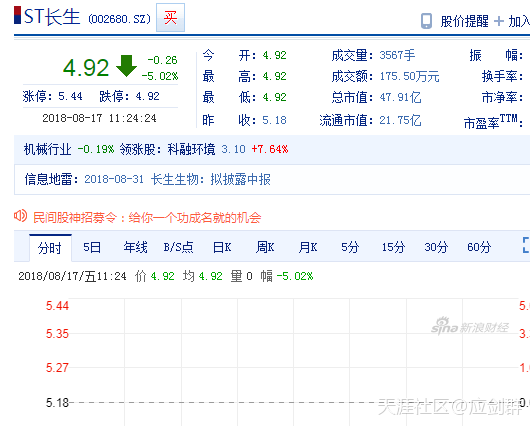Click the 5.18 baseline axis label
This screenshot has height=426, width=530.
[x=57, y=403]
